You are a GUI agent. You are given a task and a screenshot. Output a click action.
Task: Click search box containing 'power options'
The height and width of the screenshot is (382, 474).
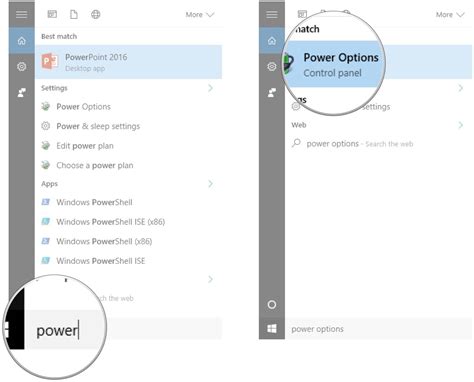pos(378,329)
